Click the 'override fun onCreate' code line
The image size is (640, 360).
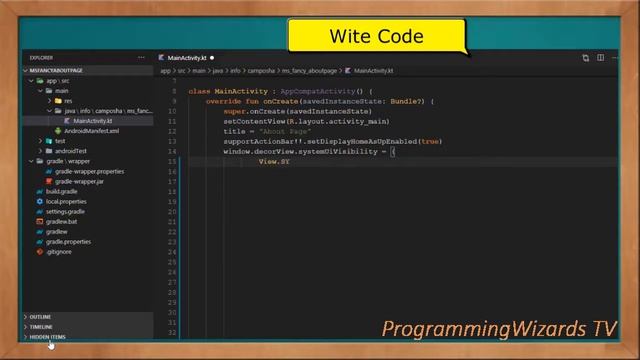320,101
